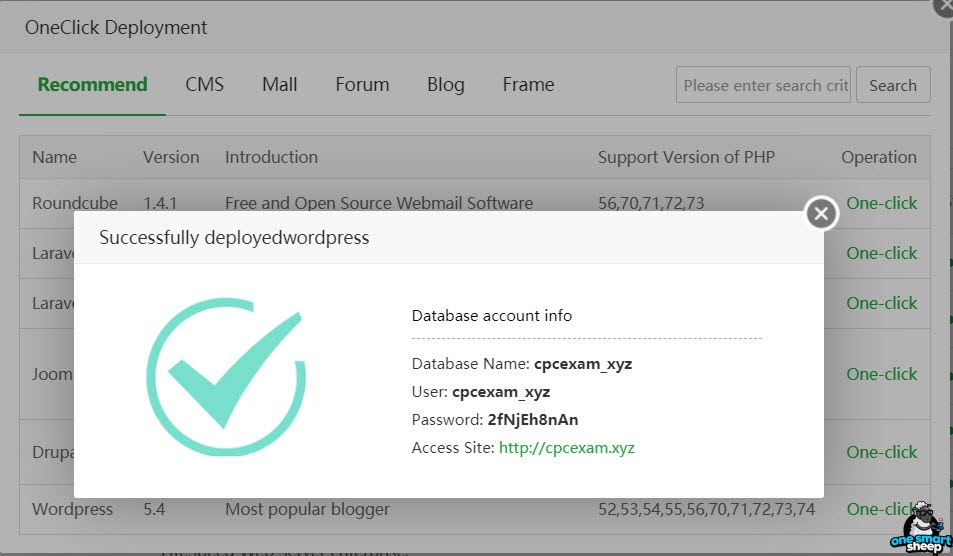One-click deploy in the Drupal row
The image size is (953, 556).
click(881, 452)
